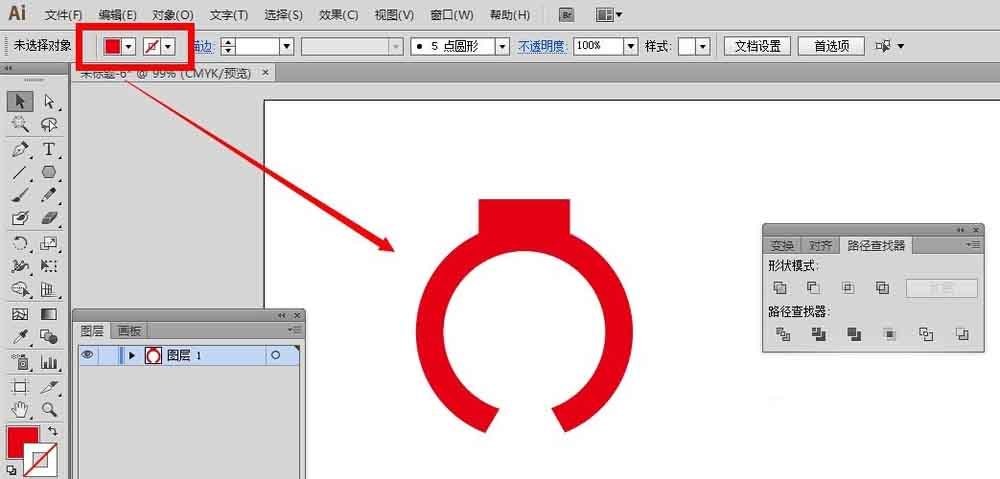
Task: Toggle lock column for 图层 1
Action: pyautogui.click(x=108, y=355)
